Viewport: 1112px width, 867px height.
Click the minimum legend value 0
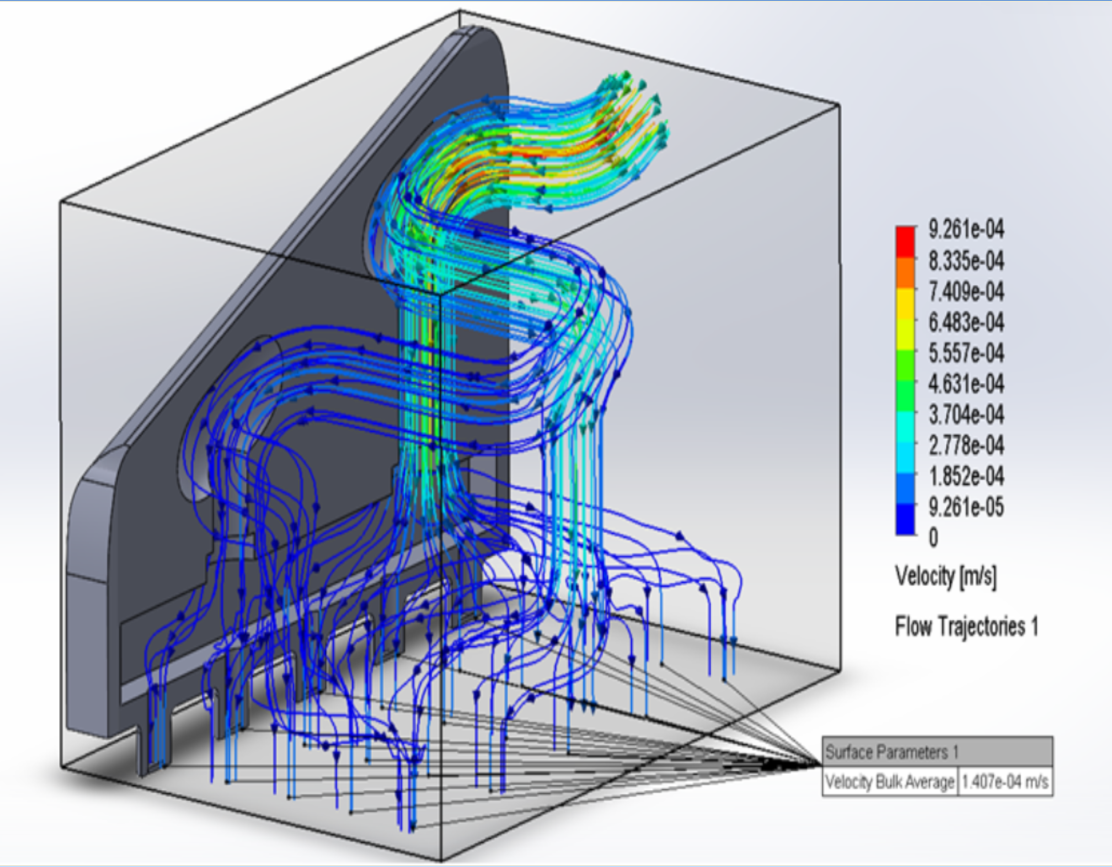(x=934, y=538)
